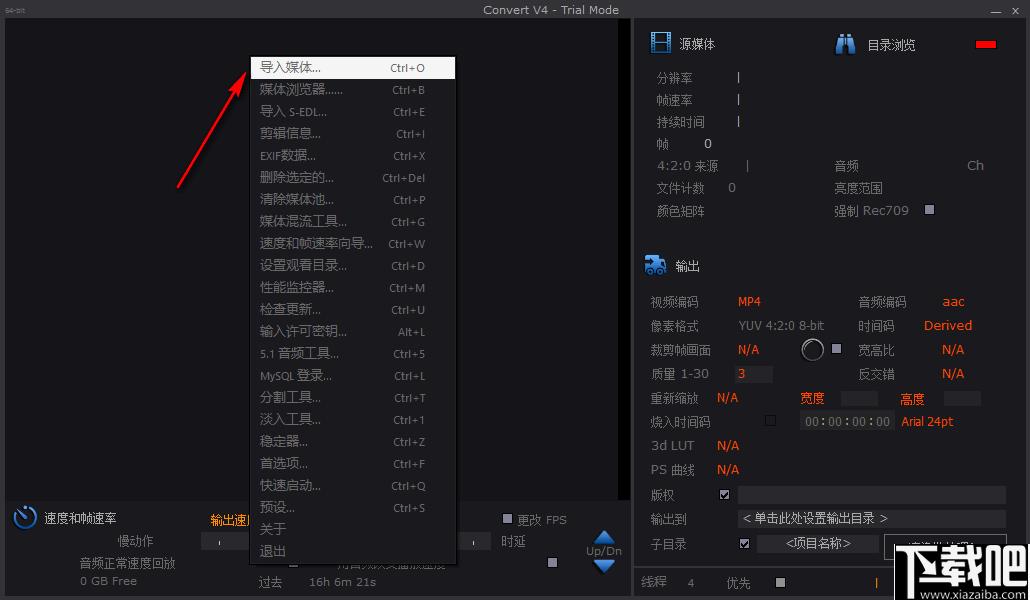The image size is (1030, 600).
Task: Click the slider left of 时延
Action: (474, 542)
